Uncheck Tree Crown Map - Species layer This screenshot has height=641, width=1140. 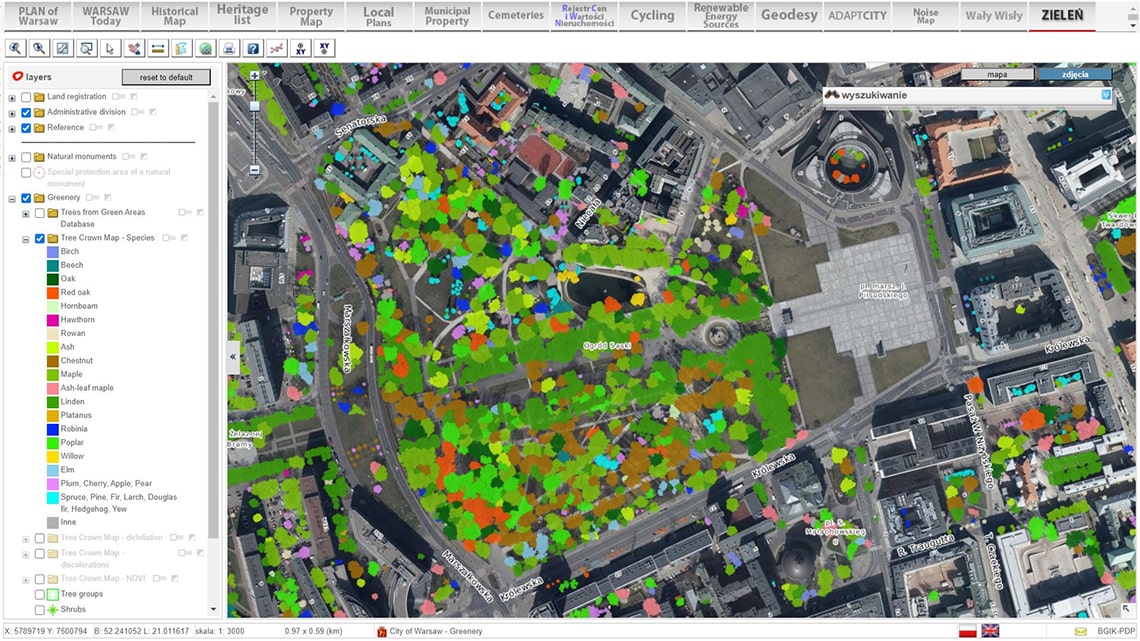(x=40, y=238)
